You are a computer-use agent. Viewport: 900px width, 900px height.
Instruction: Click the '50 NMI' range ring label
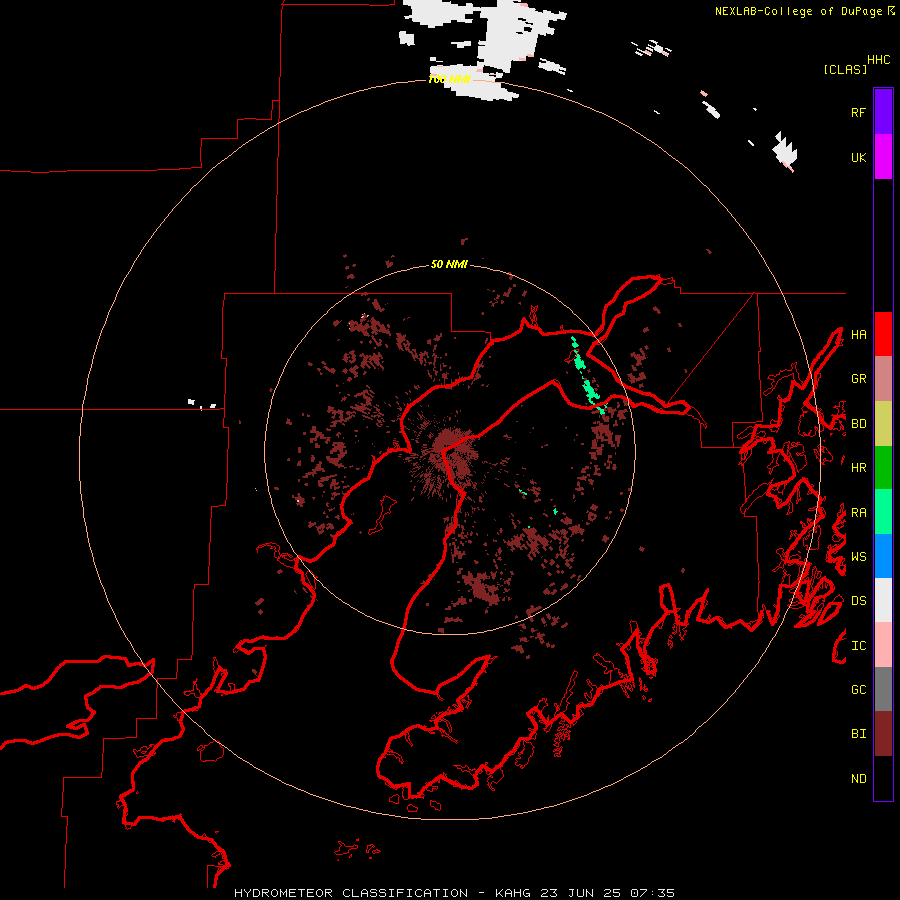click(x=449, y=264)
